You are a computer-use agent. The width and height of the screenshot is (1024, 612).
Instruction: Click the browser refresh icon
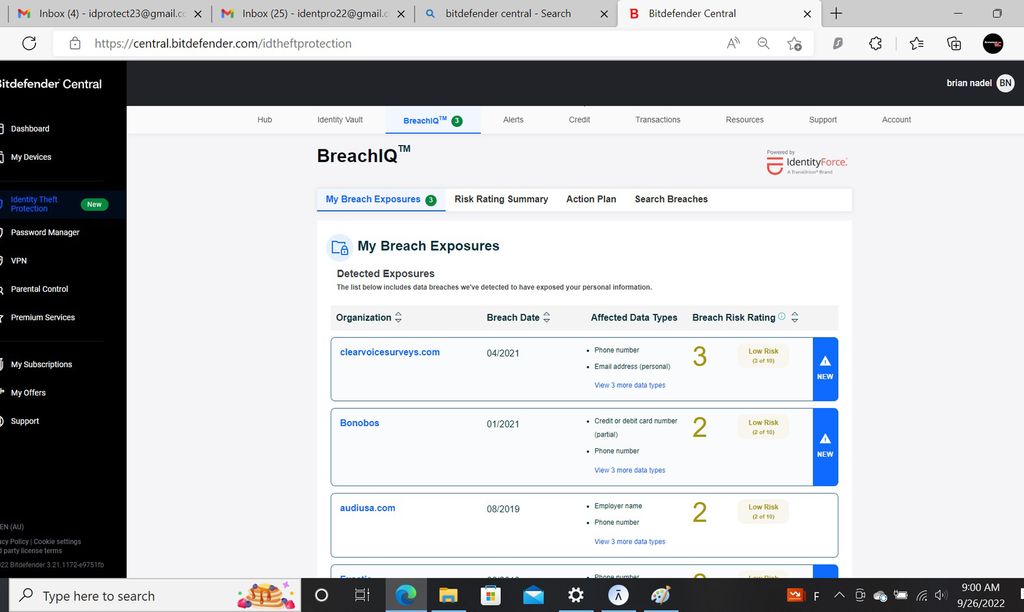[29, 43]
